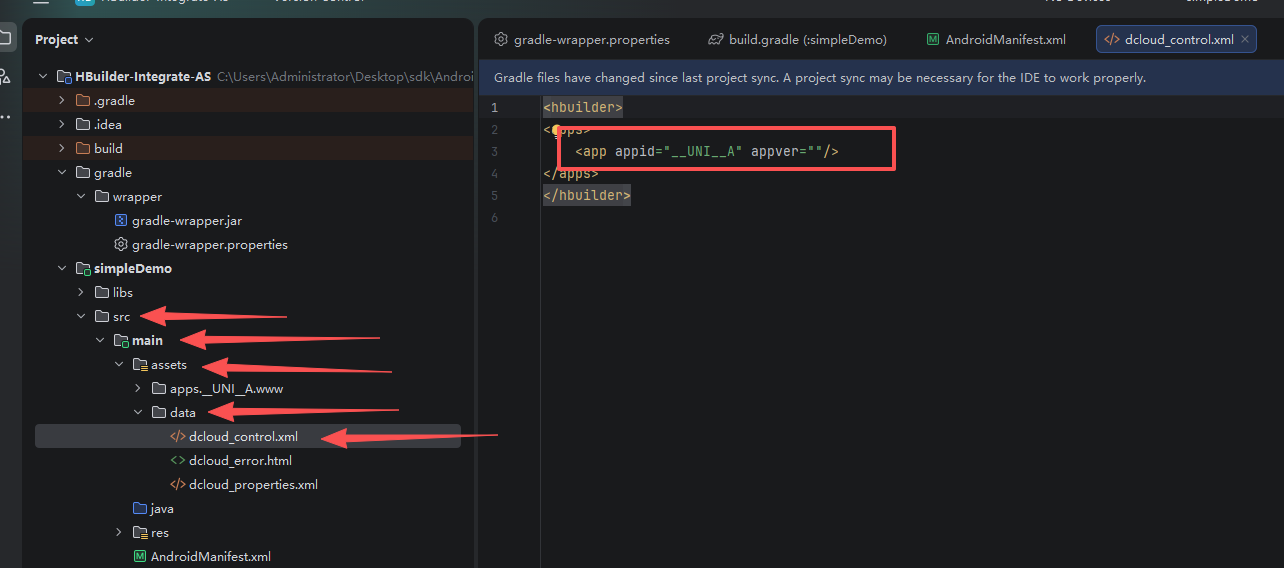Open More tool windows ellipsis
This screenshot has height=568, width=1284.
click(6, 117)
